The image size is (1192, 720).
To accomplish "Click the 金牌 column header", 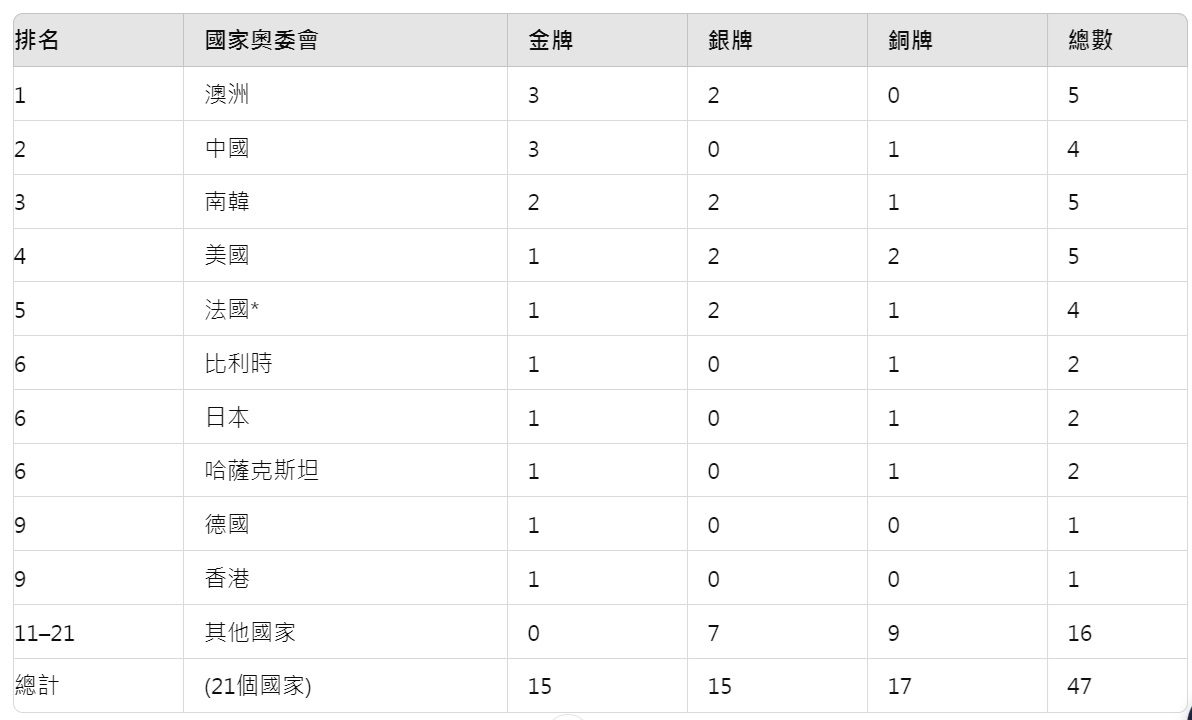I will coord(551,41).
